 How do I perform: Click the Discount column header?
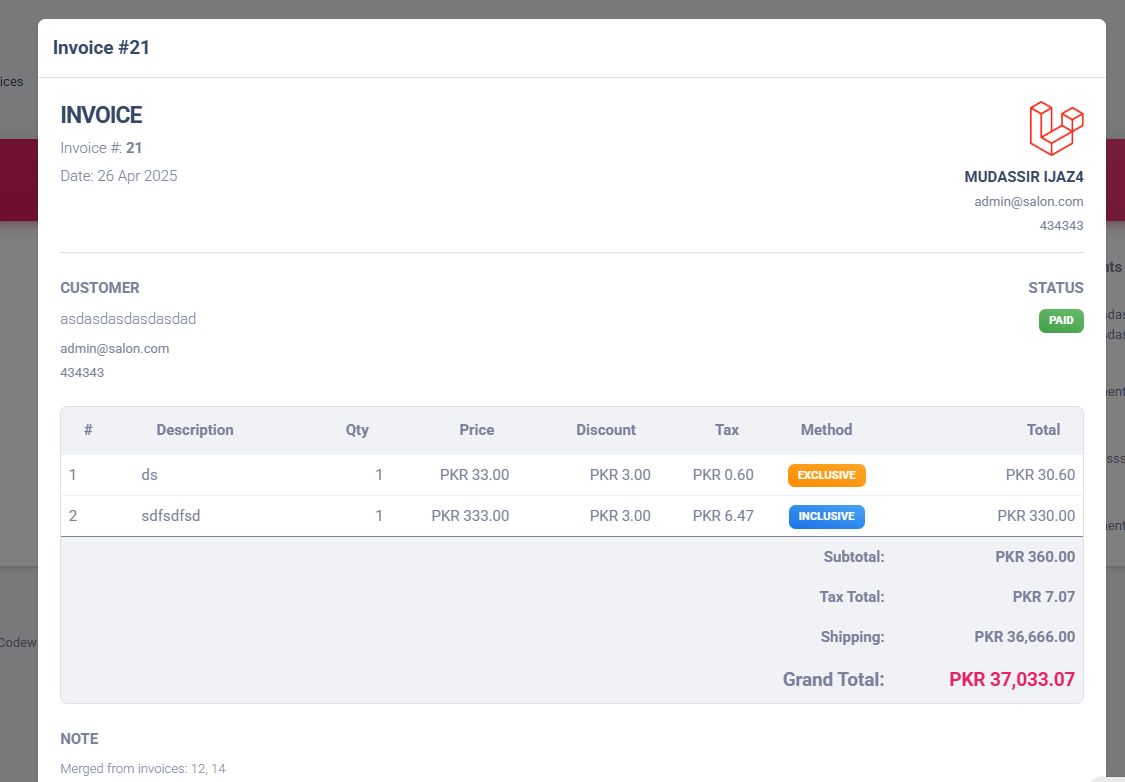coord(605,430)
